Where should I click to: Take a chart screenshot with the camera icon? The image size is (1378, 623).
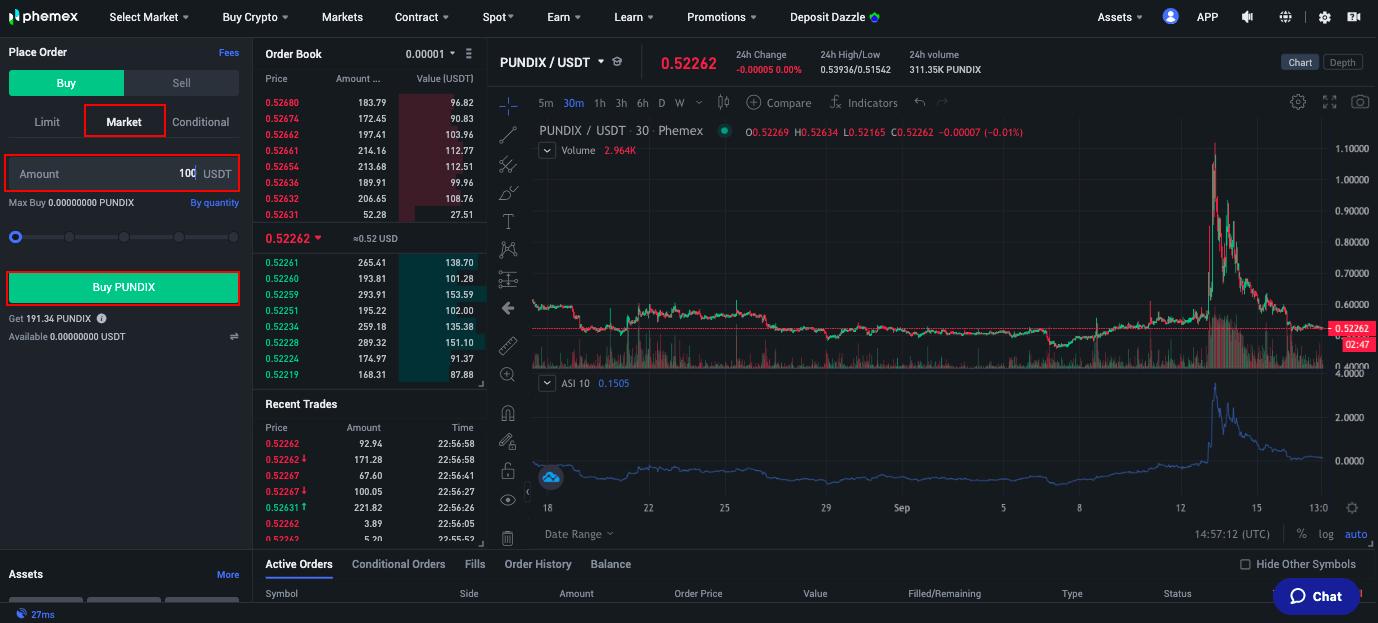(1359, 101)
